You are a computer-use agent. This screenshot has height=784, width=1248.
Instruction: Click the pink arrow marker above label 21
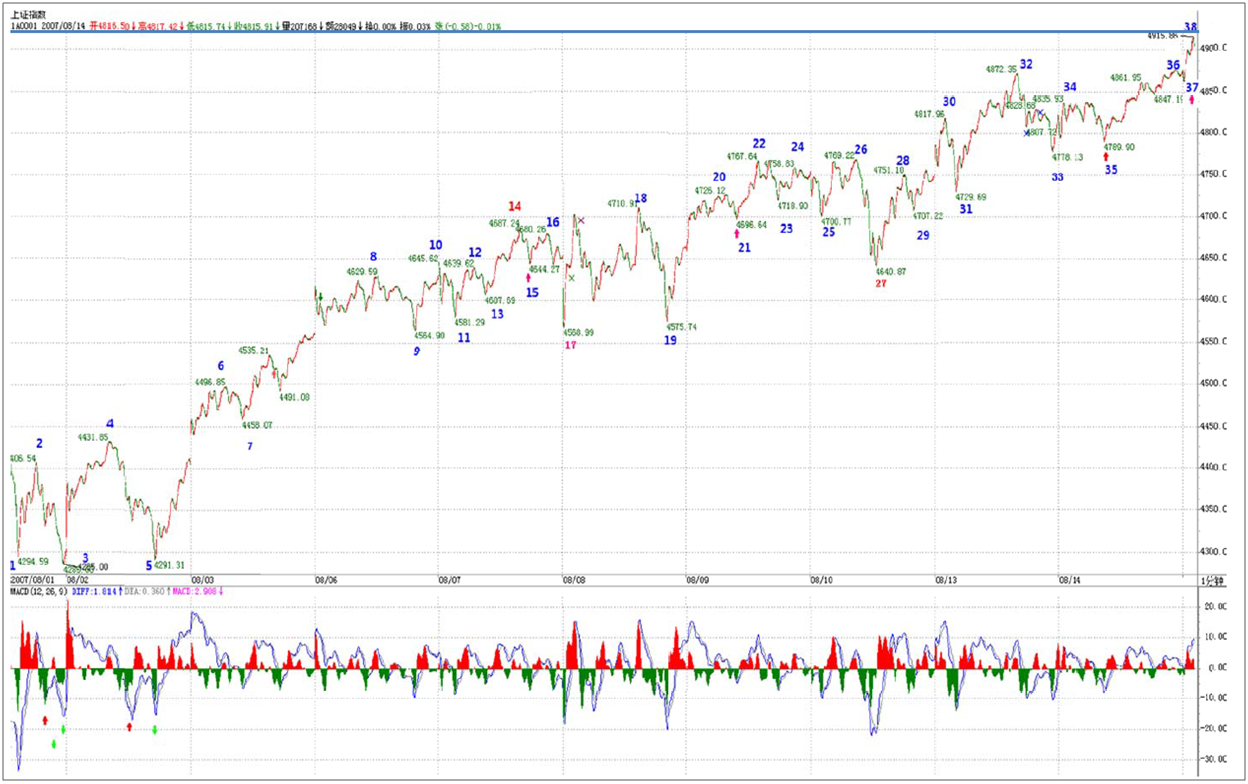click(737, 233)
